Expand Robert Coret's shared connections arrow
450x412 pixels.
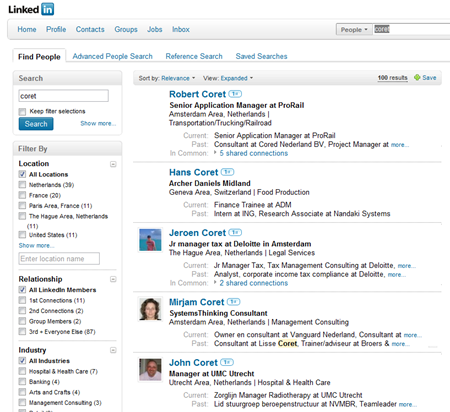tap(215, 153)
